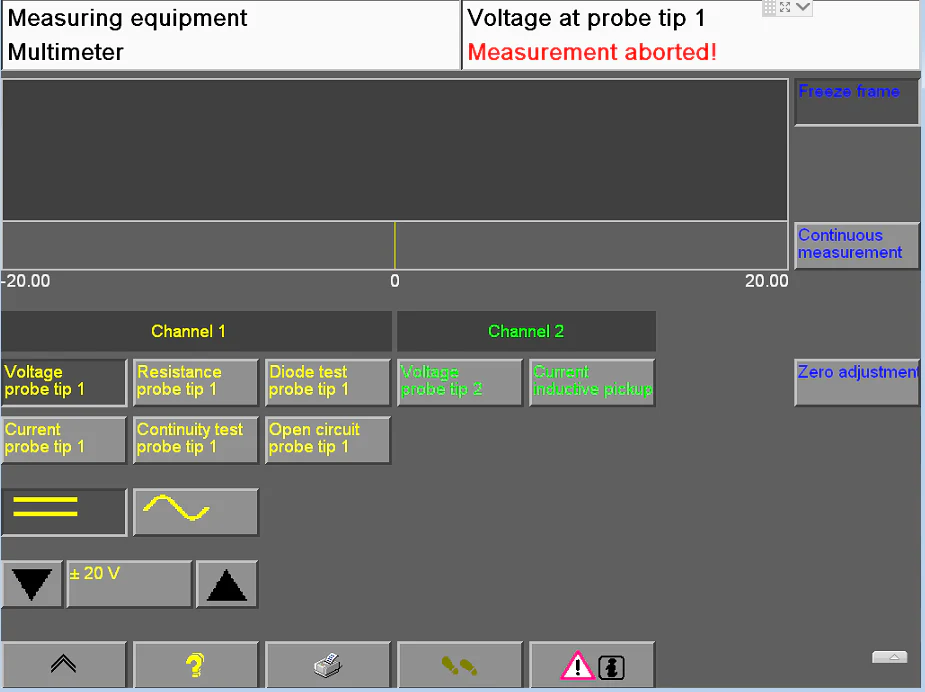The width and height of the screenshot is (925, 692).
Task: Toggle fullscreen with the expand arrows icon
Action: (x=785, y=7)
